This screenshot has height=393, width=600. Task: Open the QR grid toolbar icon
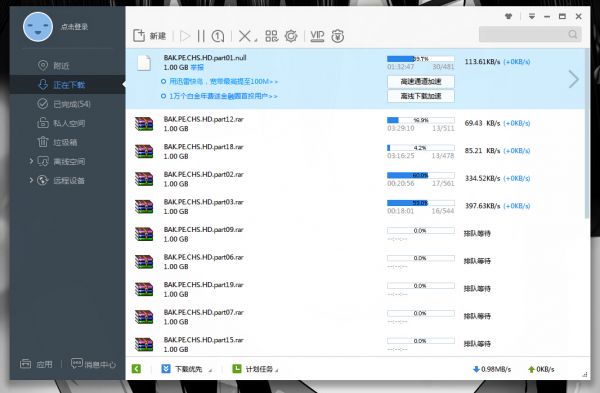[271, 36]
